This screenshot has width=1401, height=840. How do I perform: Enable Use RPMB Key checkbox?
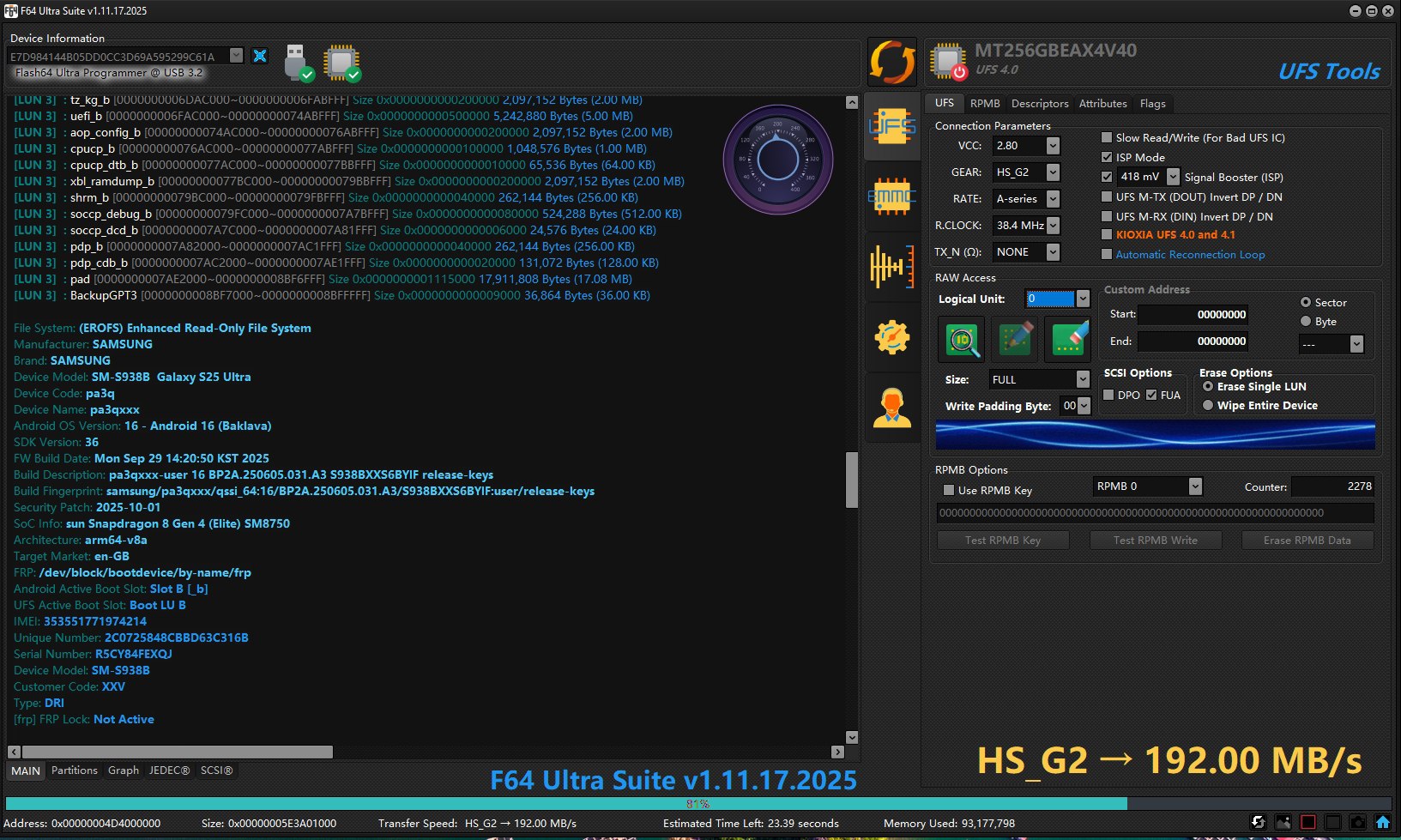pos(949,490)
